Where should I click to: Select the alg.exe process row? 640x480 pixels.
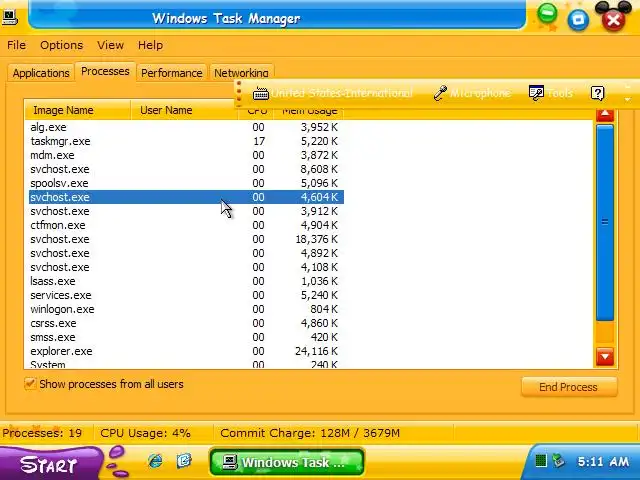pyautogui.click(x=186, y=127)
